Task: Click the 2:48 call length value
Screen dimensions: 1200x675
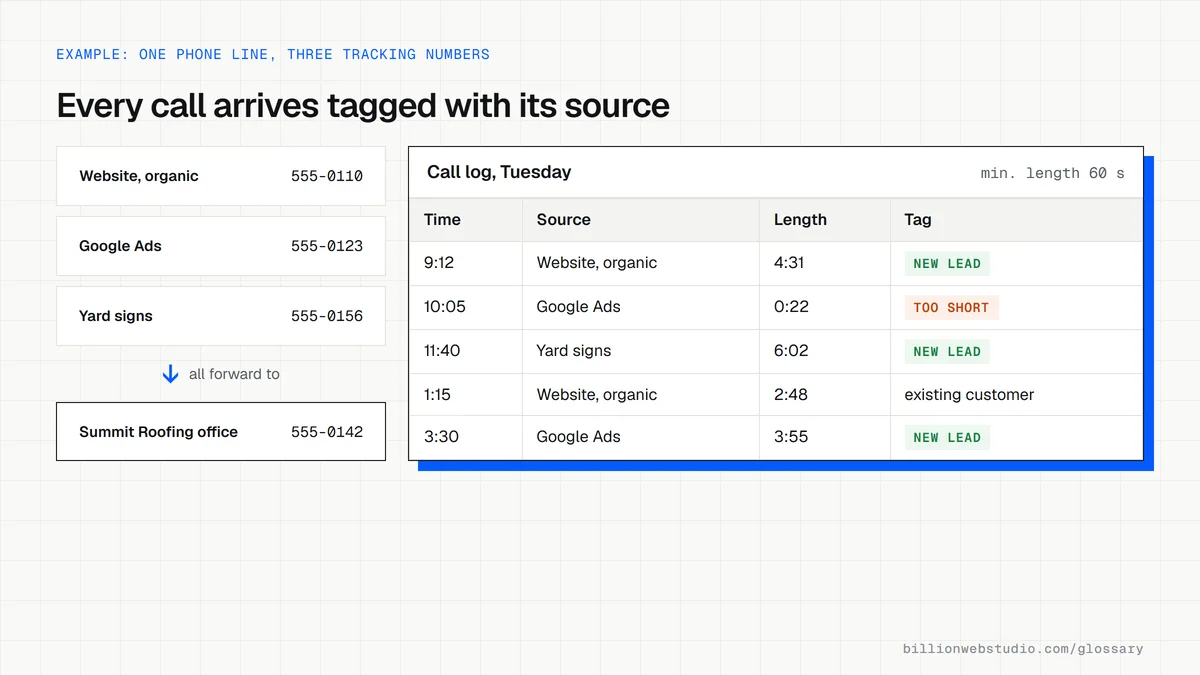Action: click(x=791, y=395)
